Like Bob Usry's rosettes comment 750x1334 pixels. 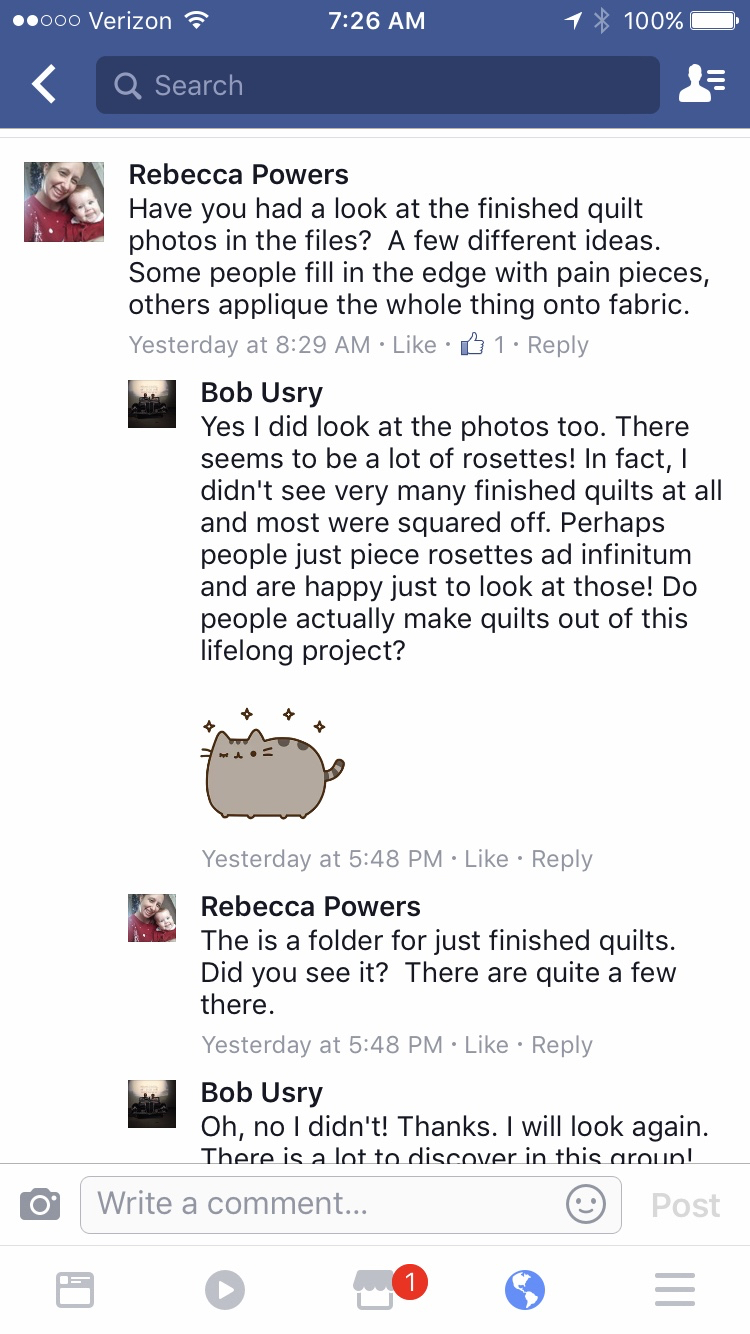coord(486,859)
